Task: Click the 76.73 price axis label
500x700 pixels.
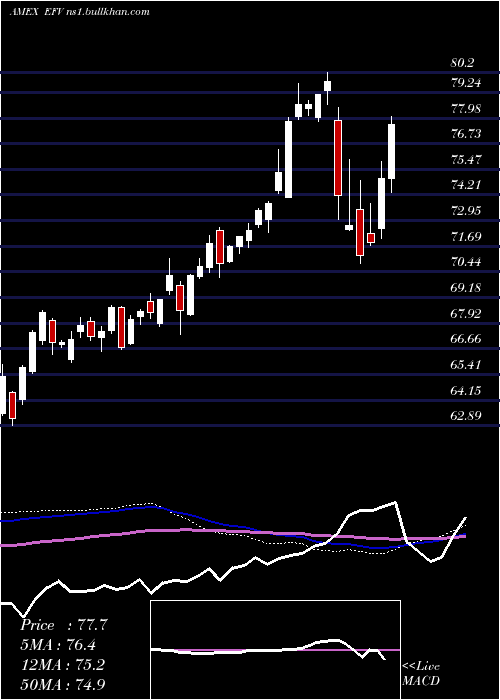Action: [466, 134]
